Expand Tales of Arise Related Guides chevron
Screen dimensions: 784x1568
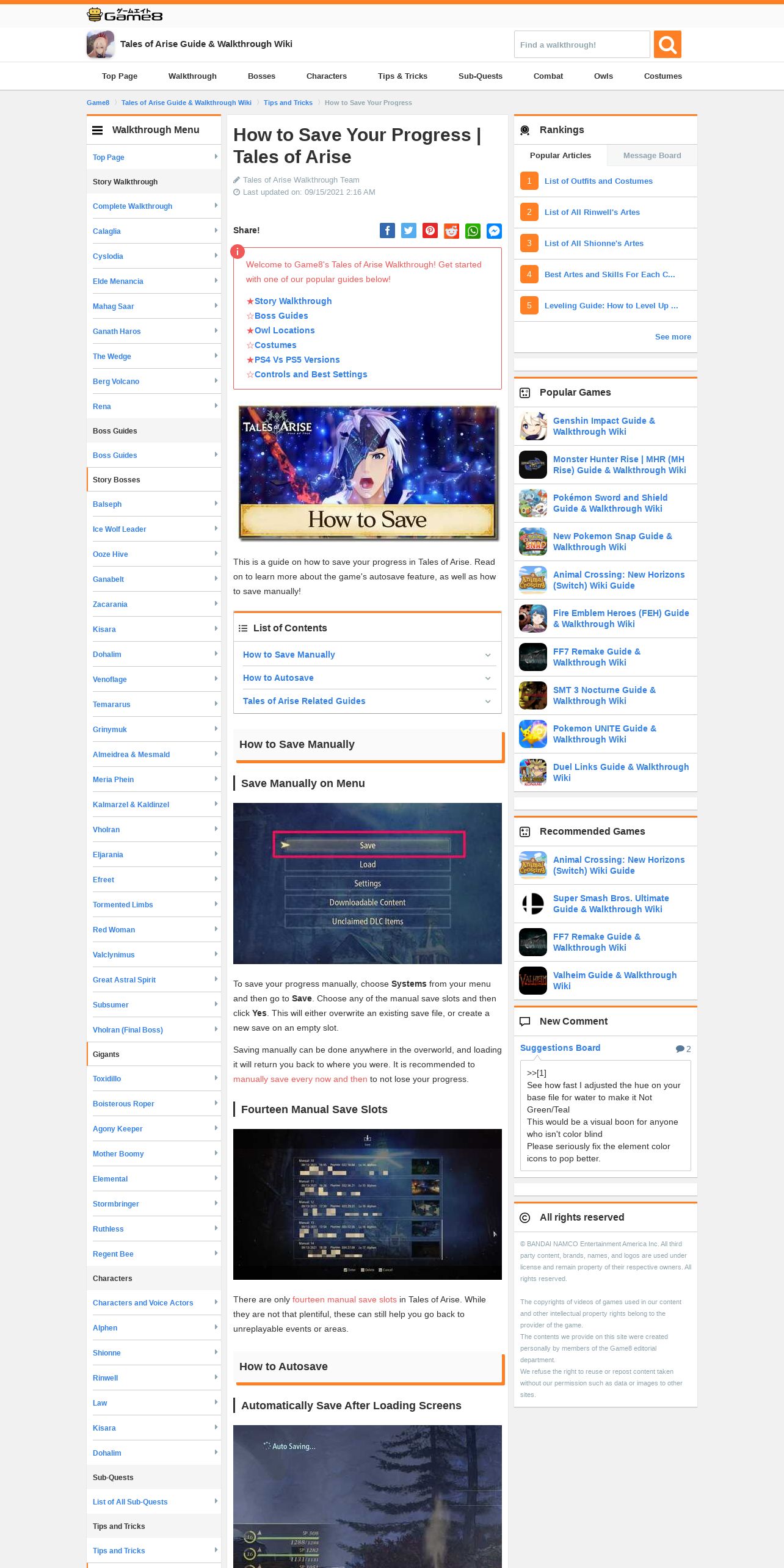pos(488,702)
